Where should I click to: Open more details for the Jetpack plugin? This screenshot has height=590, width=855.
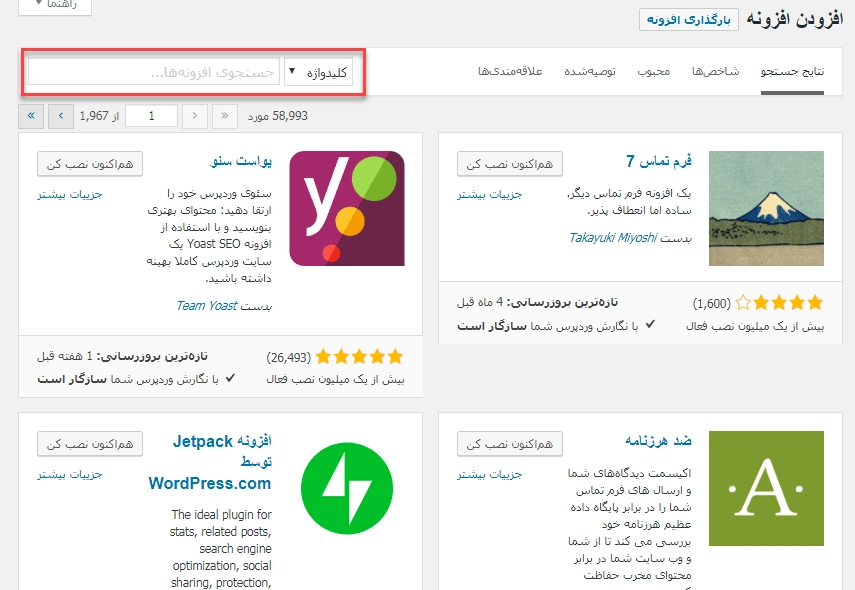coord(70,474)
